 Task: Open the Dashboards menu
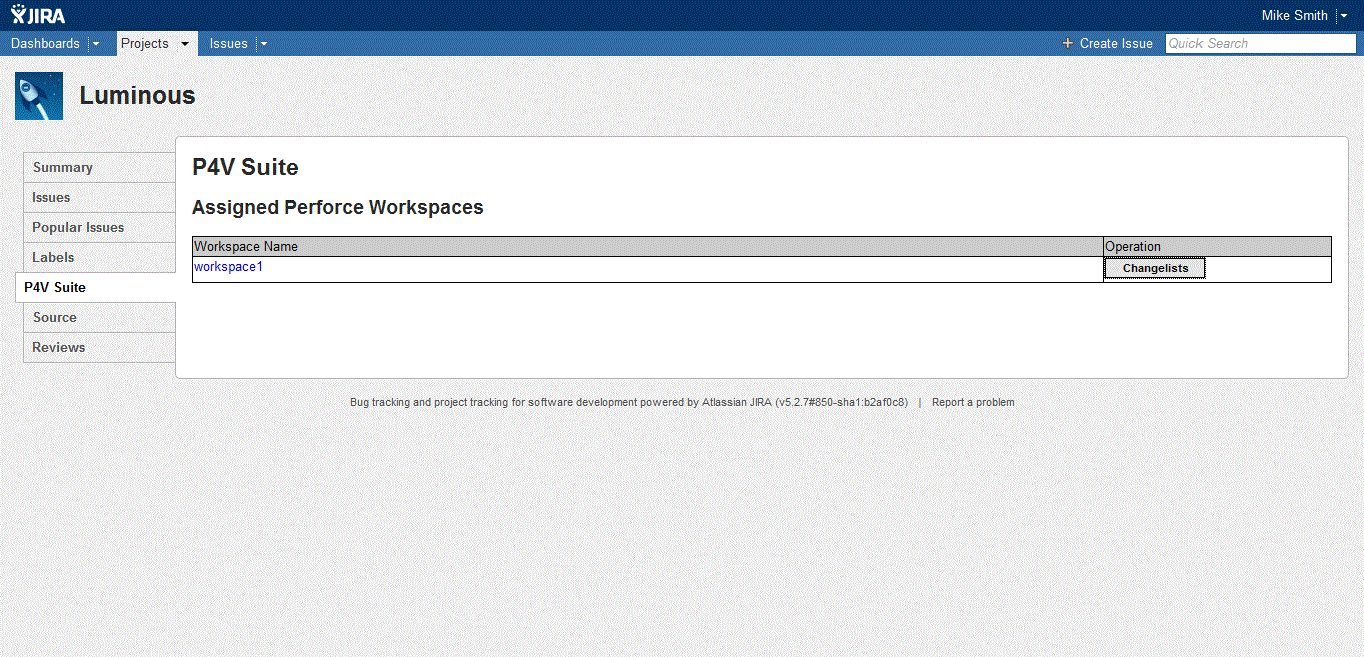pos(45,43)
